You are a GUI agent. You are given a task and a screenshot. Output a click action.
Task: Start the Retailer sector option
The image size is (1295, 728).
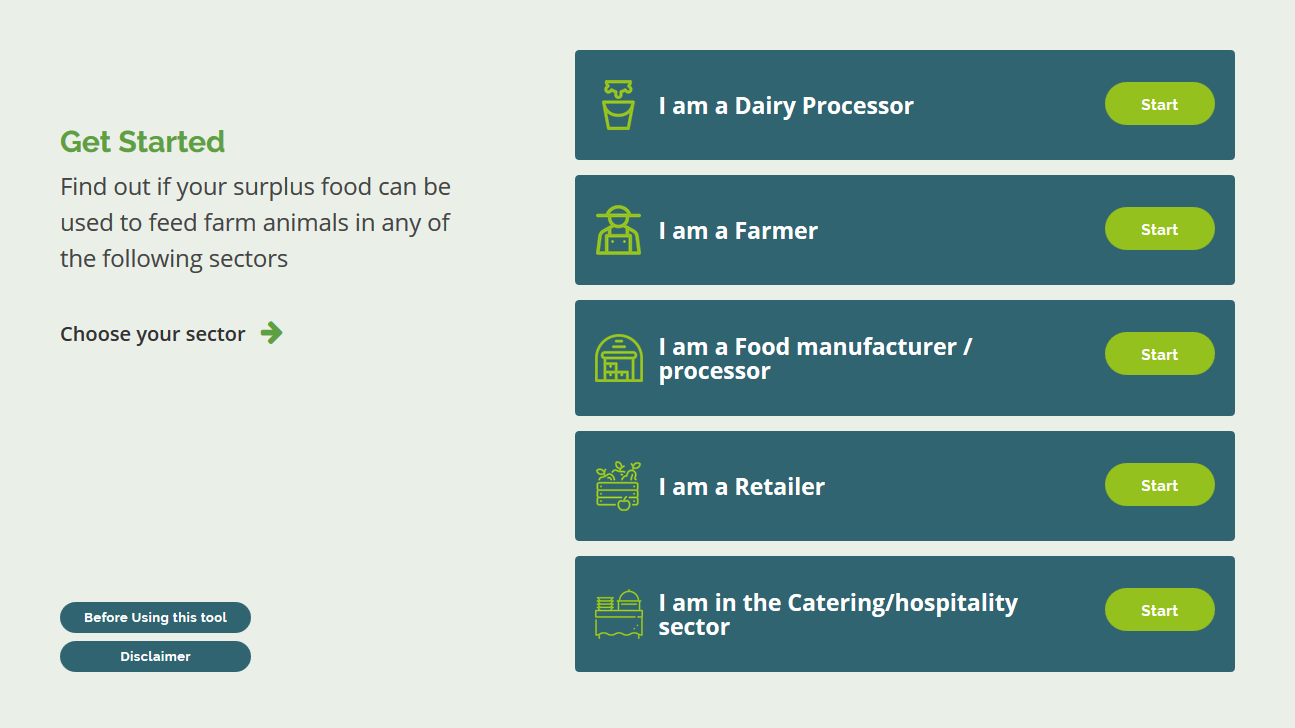coord(1159,485)
